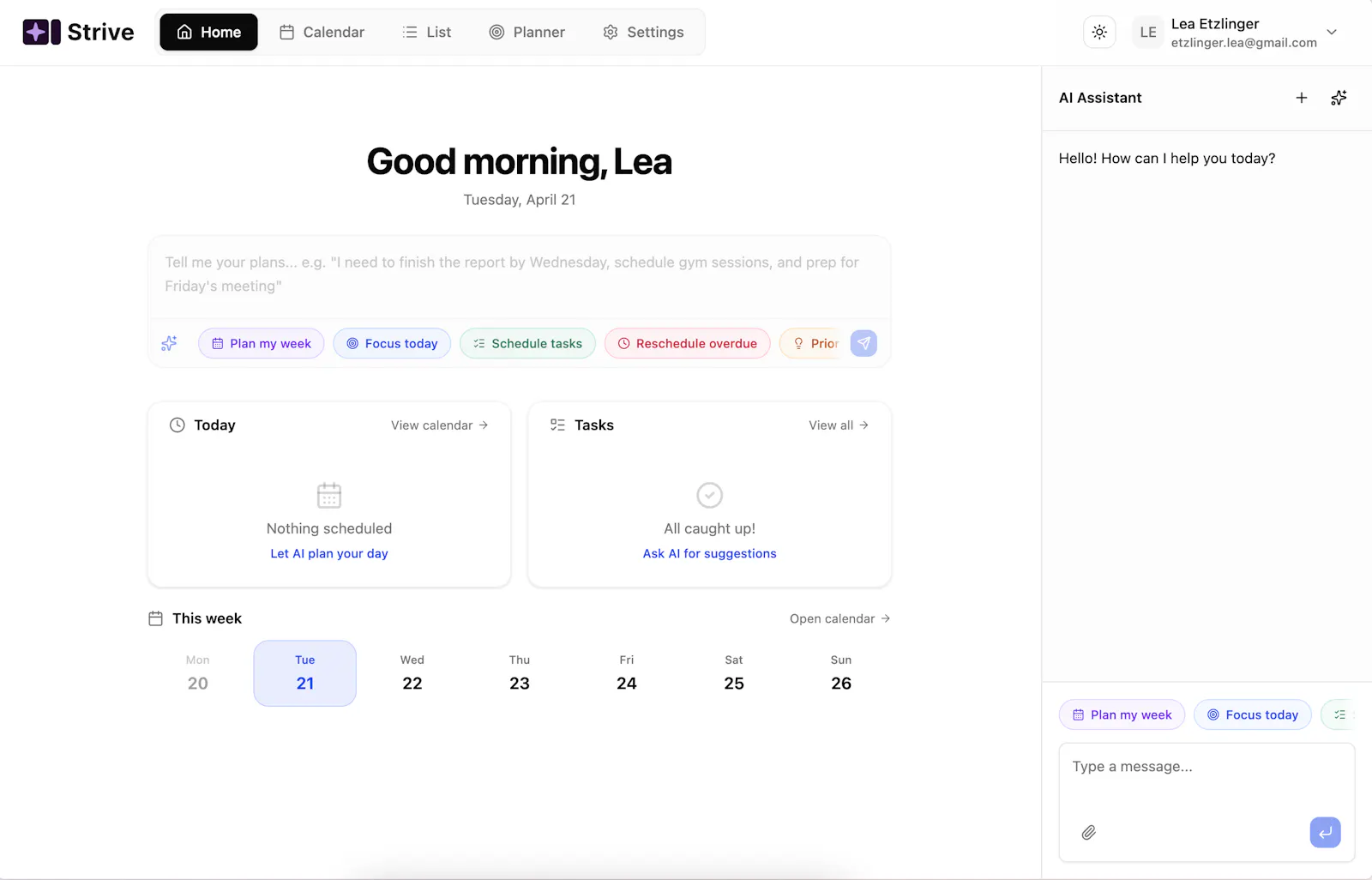Select Tue 21 in This week
Screen dimensions: 1372x880
coord(305,673)
